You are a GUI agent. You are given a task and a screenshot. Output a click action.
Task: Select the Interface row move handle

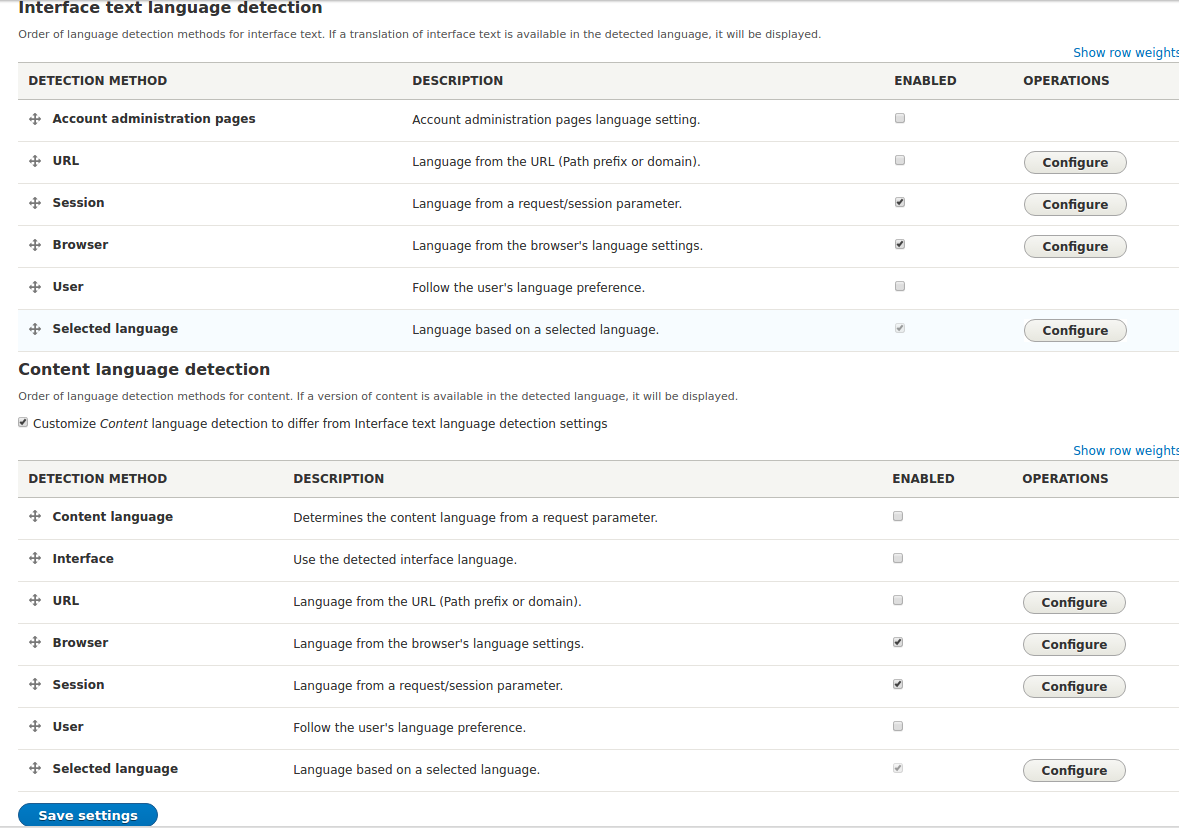(x=35, y=558)
